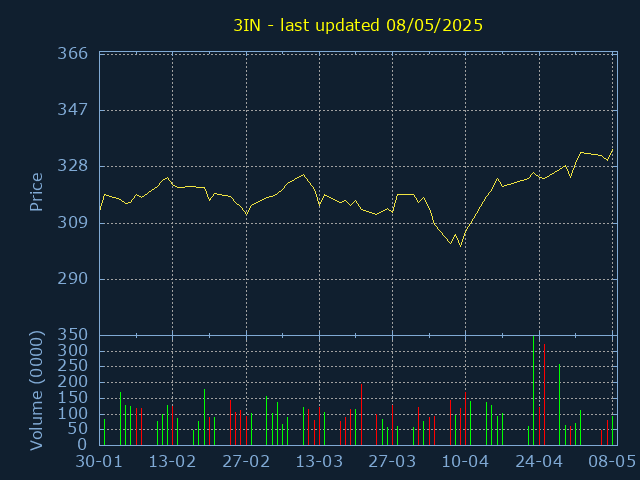Click the 250 volume axis label
The width and height of the screenshot is (640, 480).
point(73,367)
